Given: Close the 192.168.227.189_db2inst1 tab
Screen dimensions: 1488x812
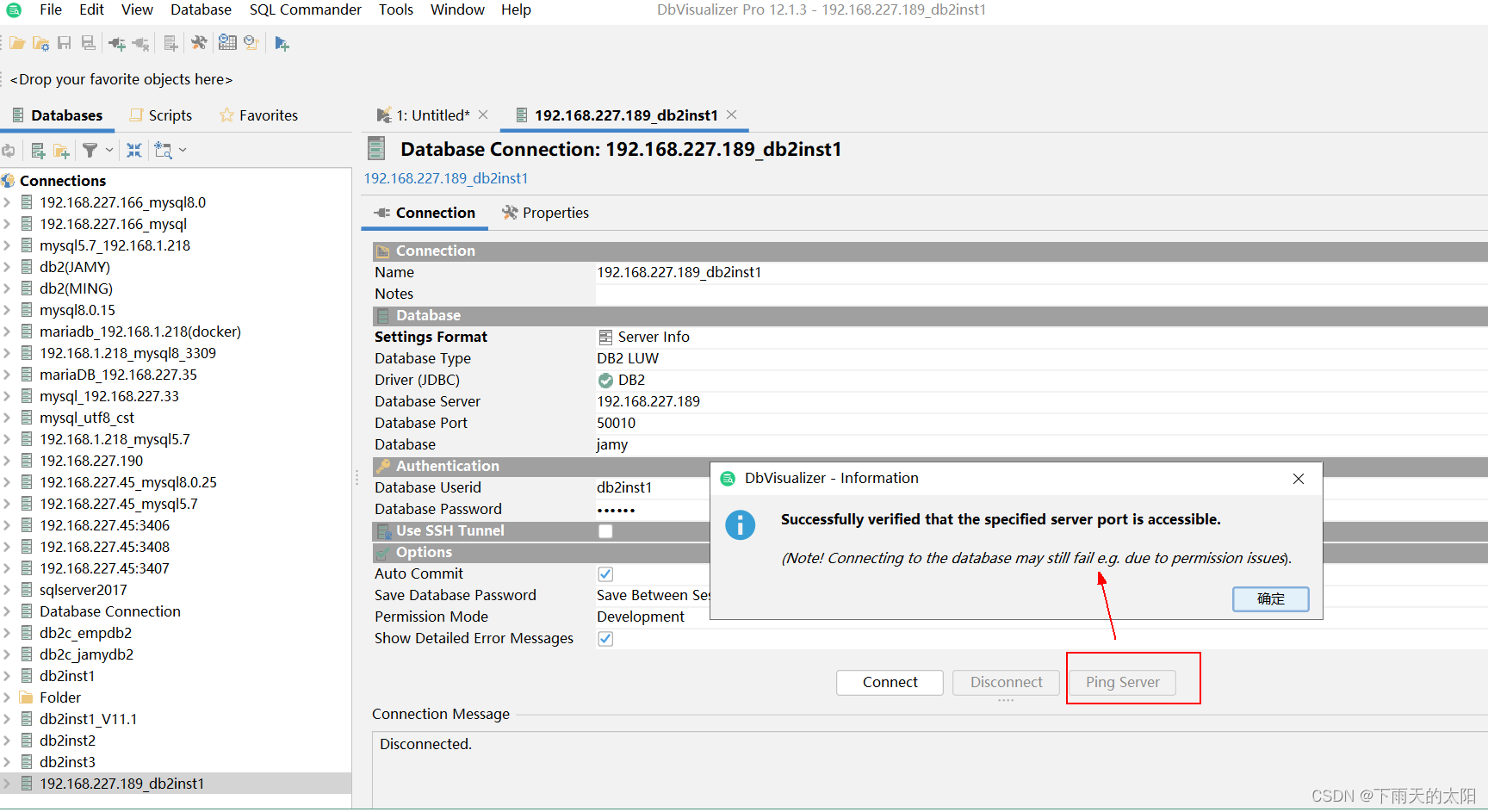Looking at the screenshot, I should click(x=731, y=115).
